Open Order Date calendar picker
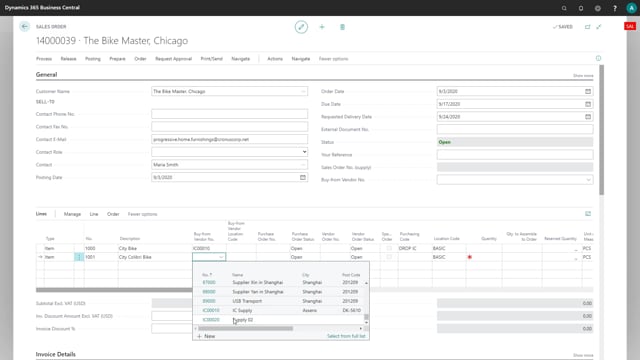 (x=588, y=91)
